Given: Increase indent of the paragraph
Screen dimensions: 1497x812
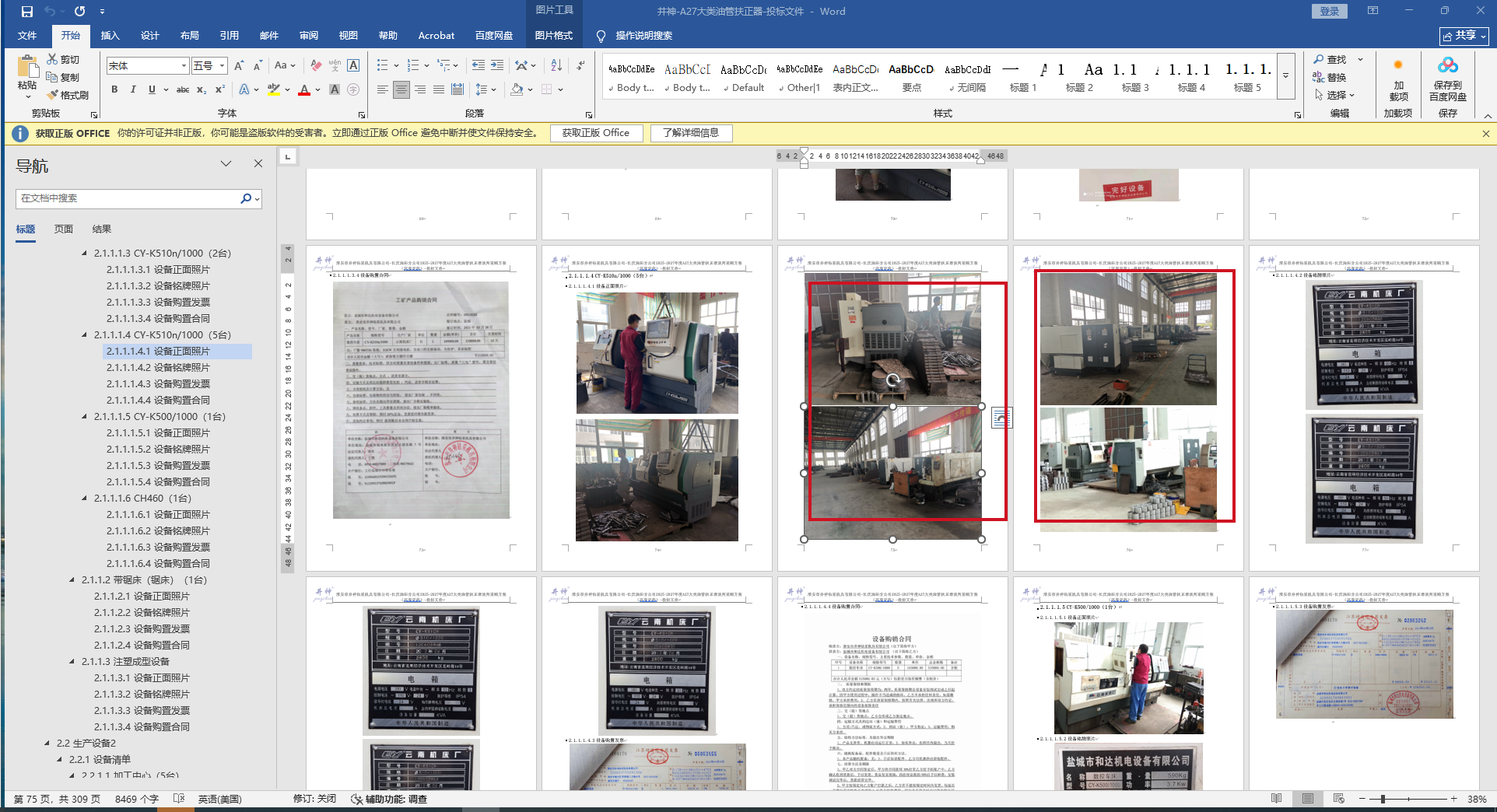Looking at the screenshot, I should [x=497, y=65].
